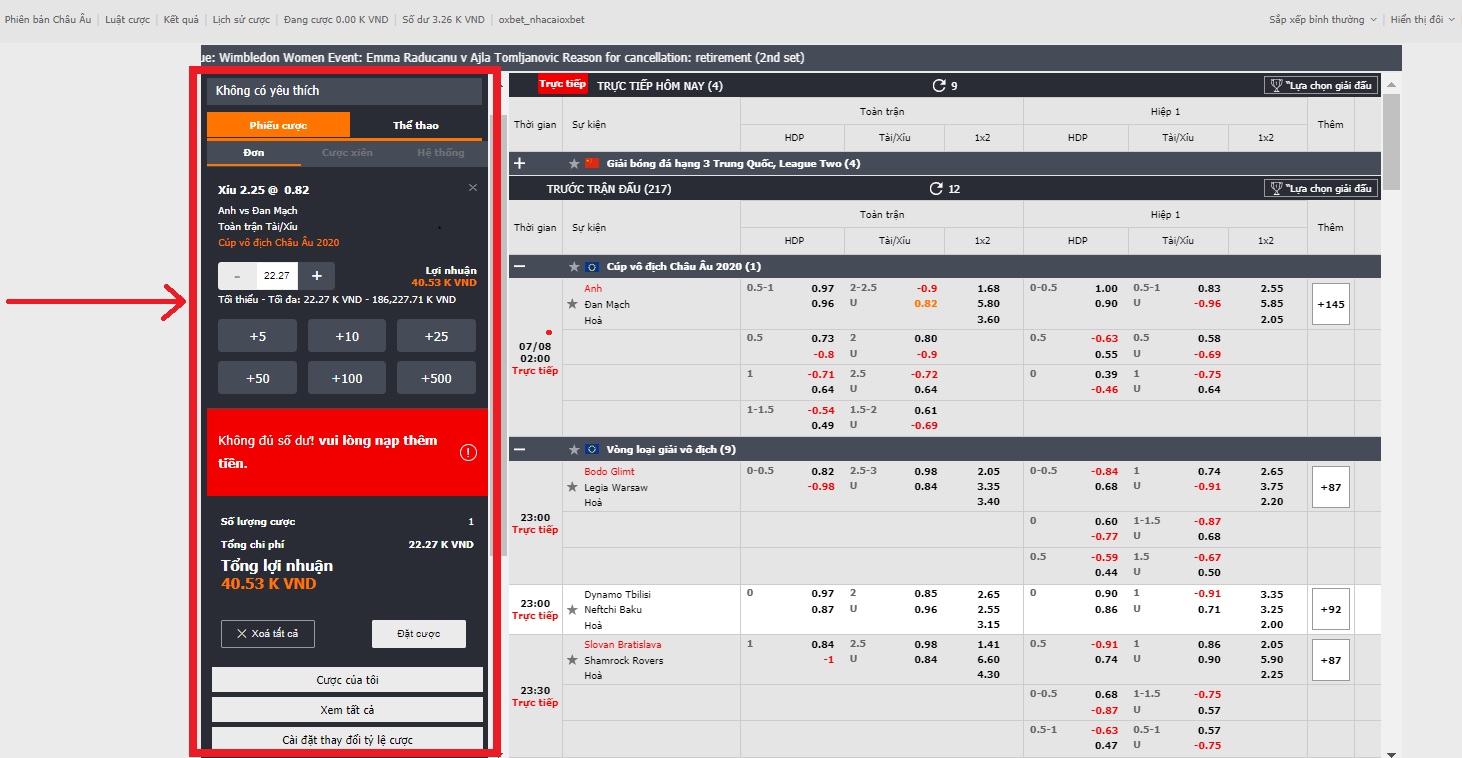Image resolution: width=1462 pixels, height=758 pixels.
Task: Favorite the Đan Mạch match star
Action: [573, 304]
